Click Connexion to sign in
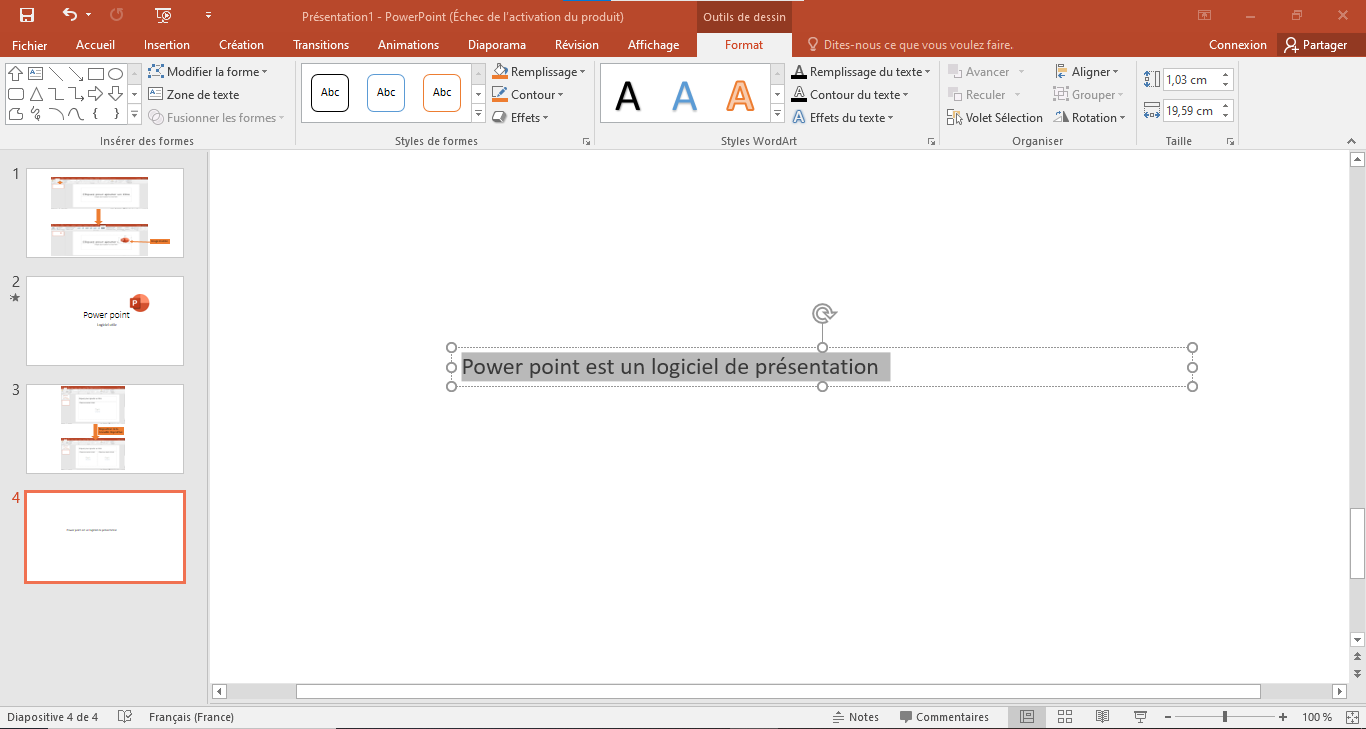1366x729 pixels. (x=1237, y=45)
